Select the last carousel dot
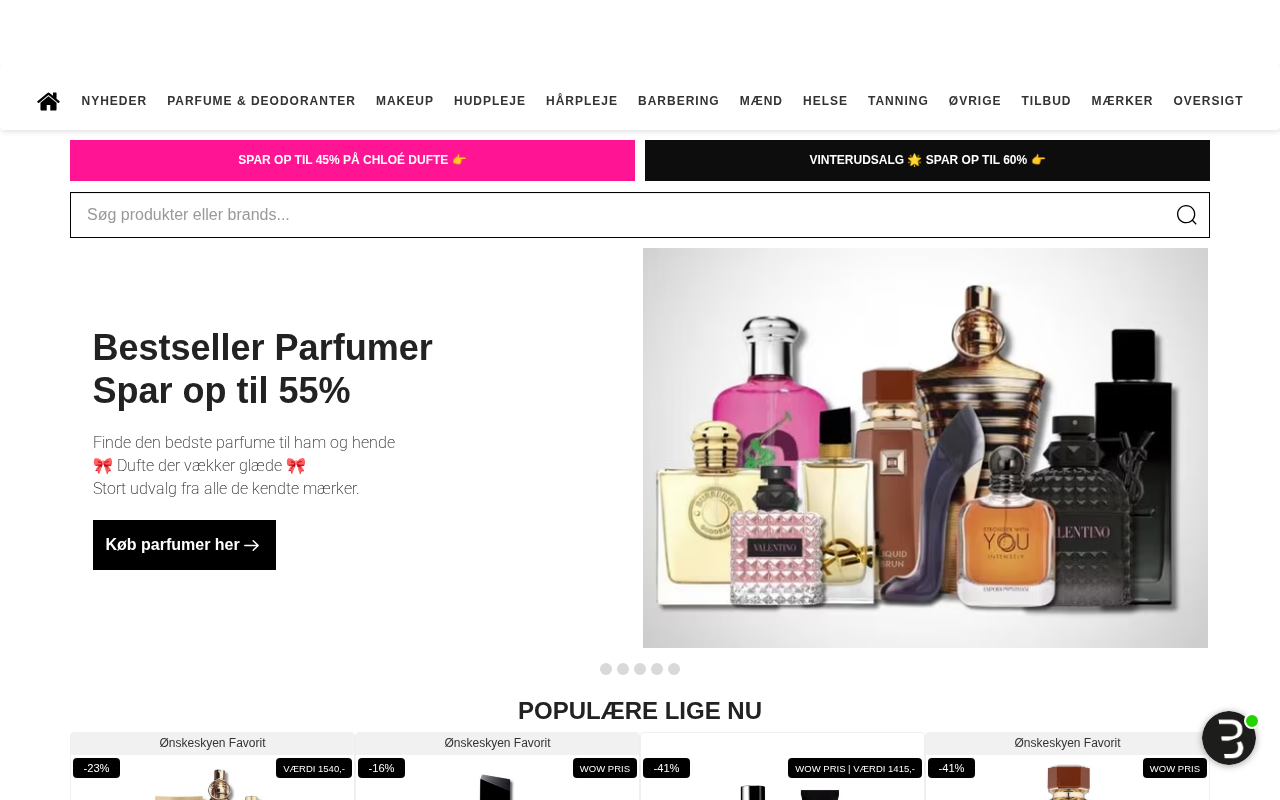This screenshot has height=800, width=1280. coord(674,669)
